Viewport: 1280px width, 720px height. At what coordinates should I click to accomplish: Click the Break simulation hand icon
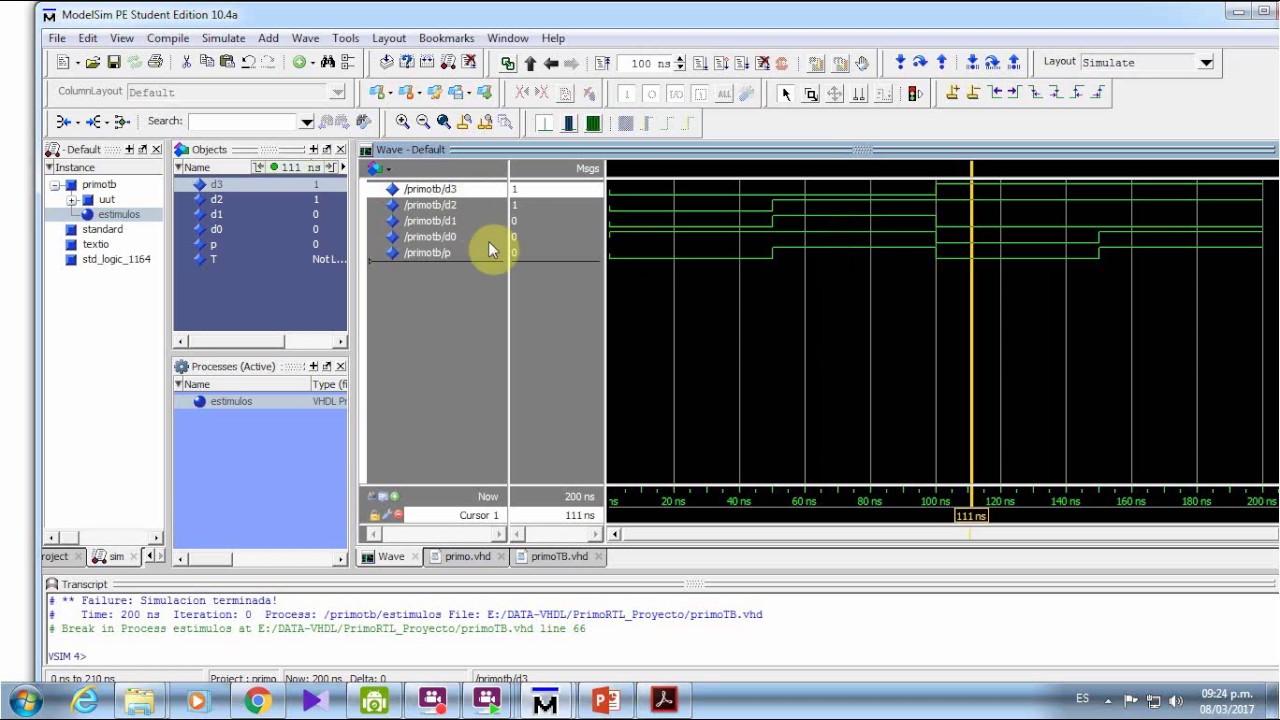click(862, 63)
